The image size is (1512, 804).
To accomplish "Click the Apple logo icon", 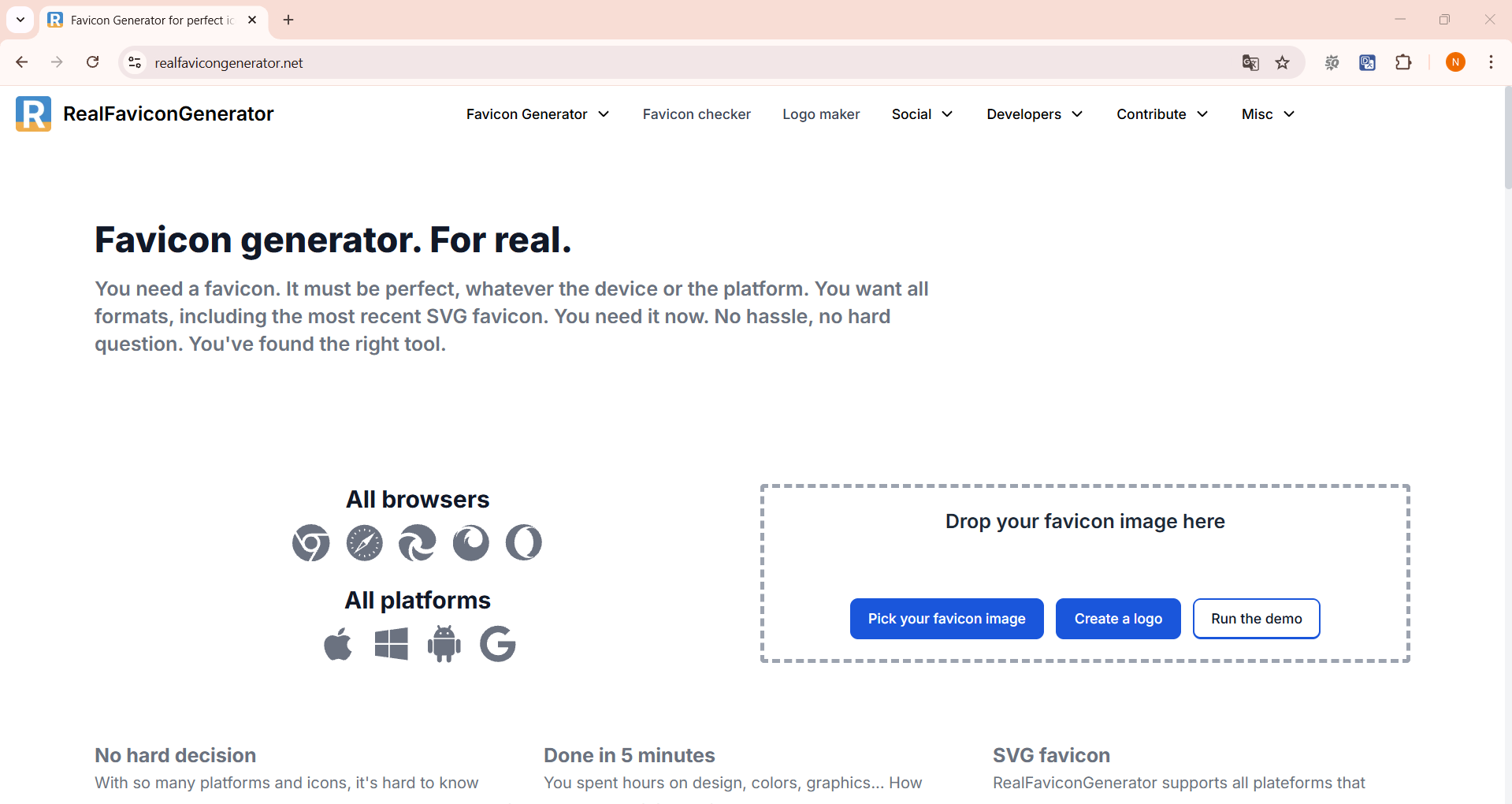I will 338,644.
